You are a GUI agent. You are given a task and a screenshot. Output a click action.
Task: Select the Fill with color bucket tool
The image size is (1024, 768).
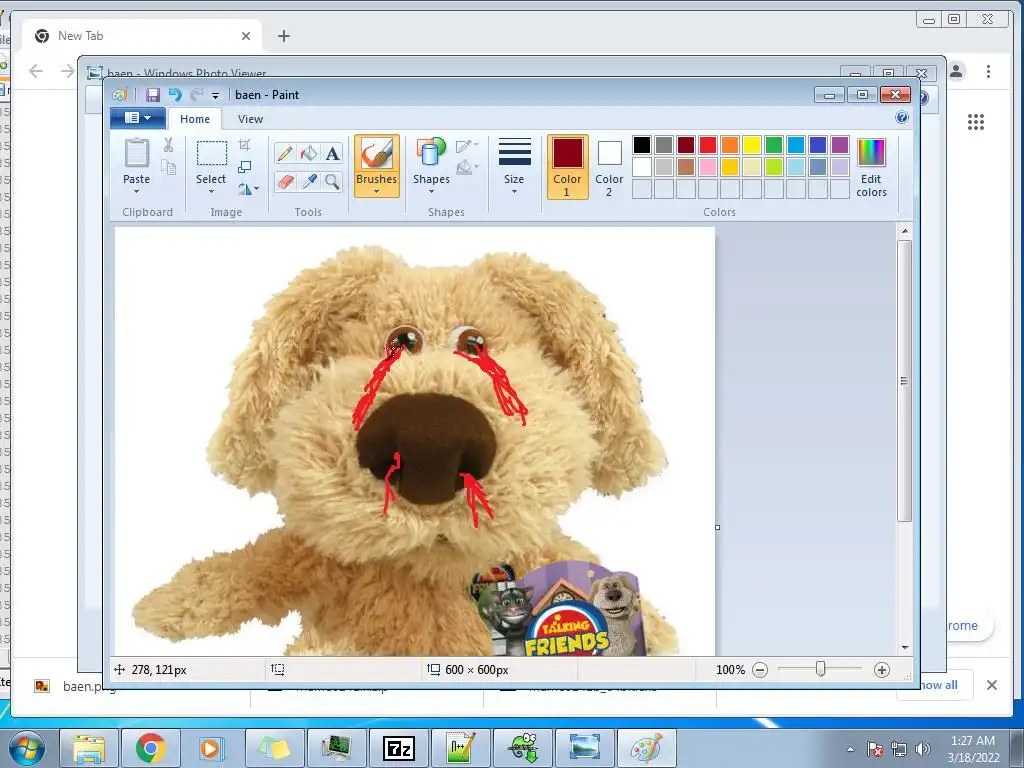point(308,153)
